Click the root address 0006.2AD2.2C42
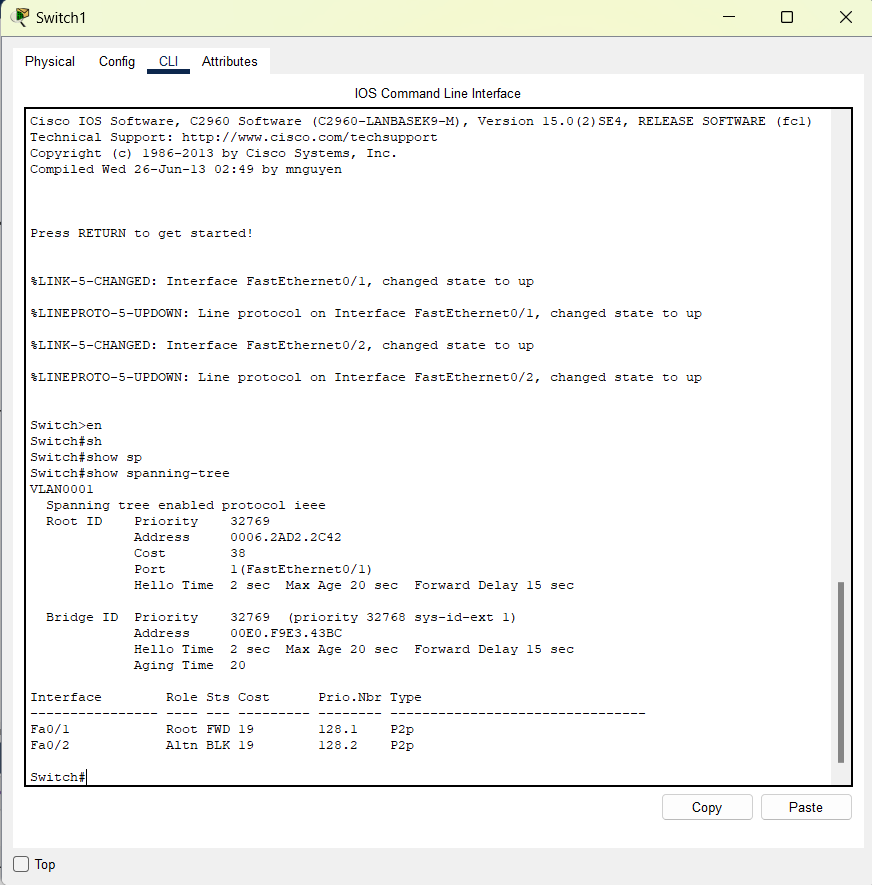Viewport: 872px width, 885px height. coord(286,537)
